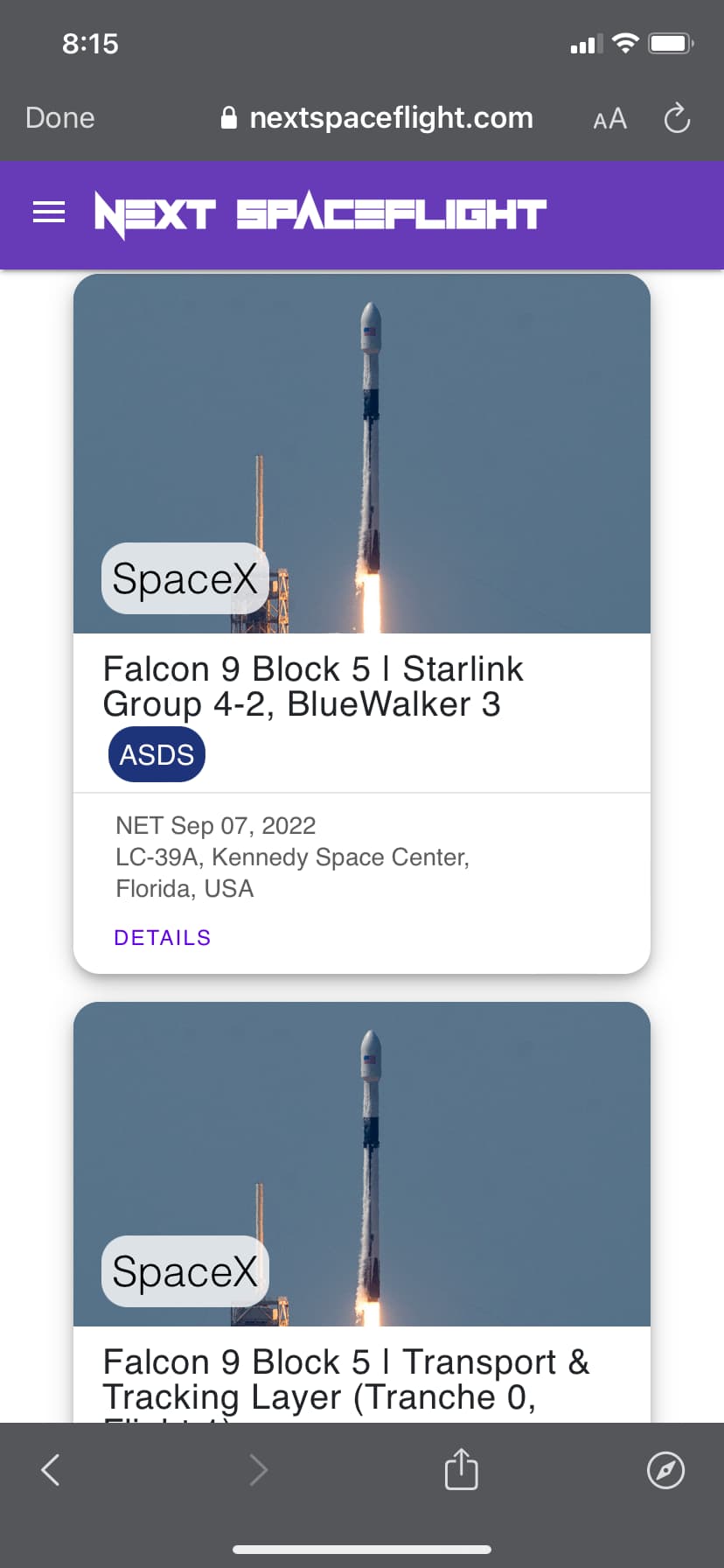This screenshot has height=1568, width=724.
Task: Tap the Falcon 9 Starlink BlueWalker 3 title
Action: point(313,687)
